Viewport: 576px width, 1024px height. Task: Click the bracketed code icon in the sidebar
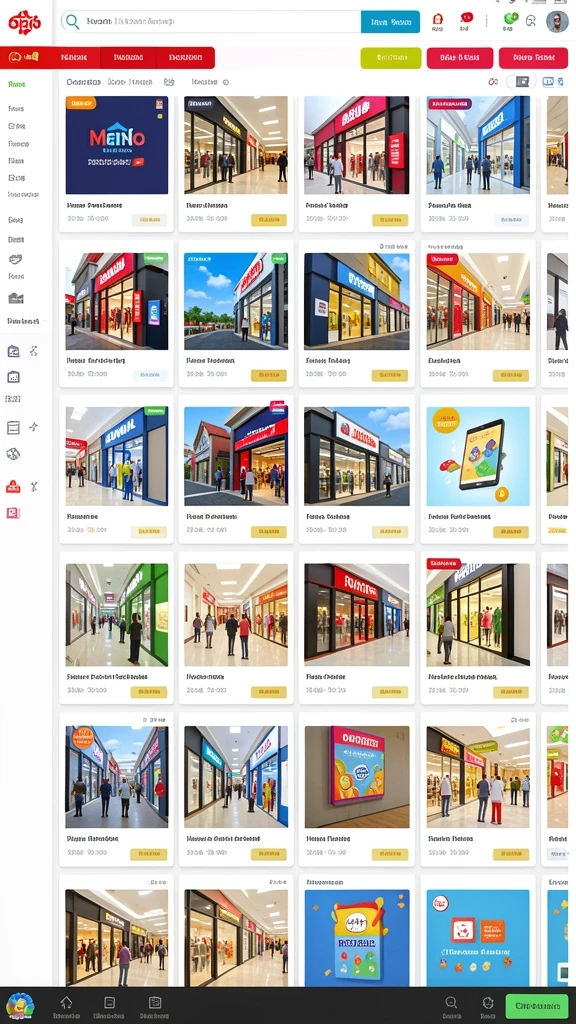[x=12, y=398]
